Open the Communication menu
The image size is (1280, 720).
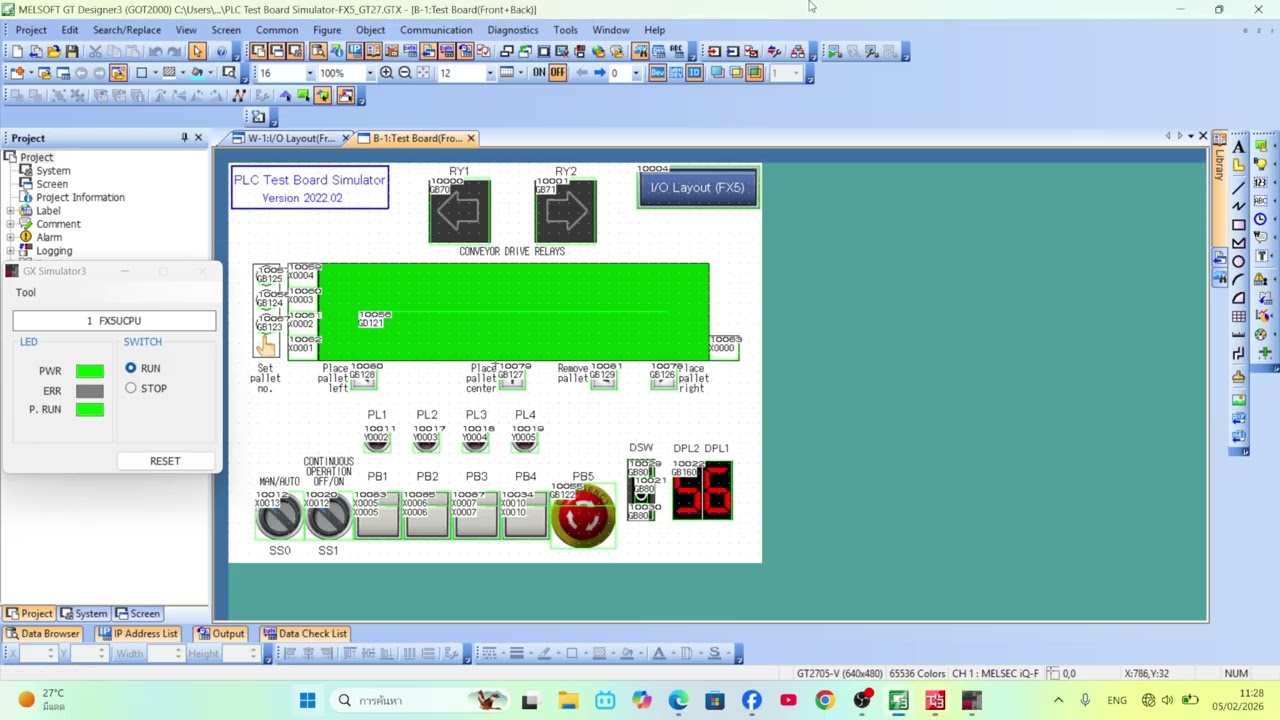(436, 30)
